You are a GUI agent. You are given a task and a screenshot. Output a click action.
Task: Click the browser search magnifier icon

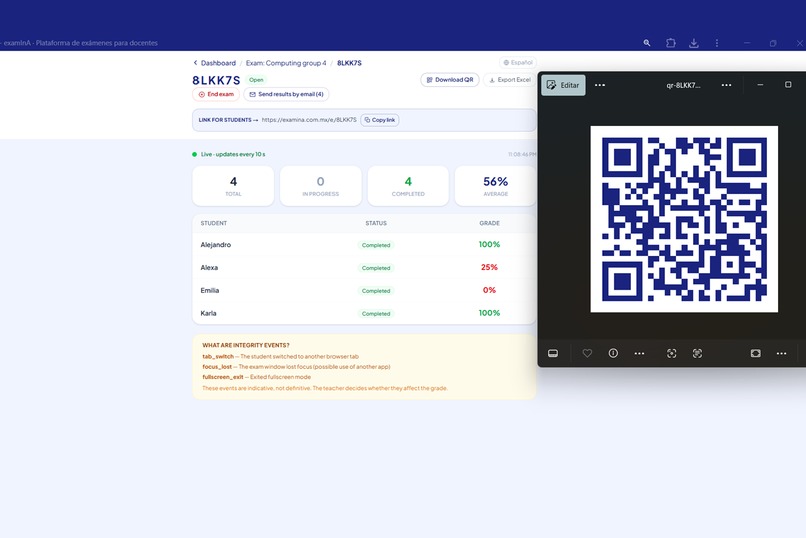click(x=647, y=43)
